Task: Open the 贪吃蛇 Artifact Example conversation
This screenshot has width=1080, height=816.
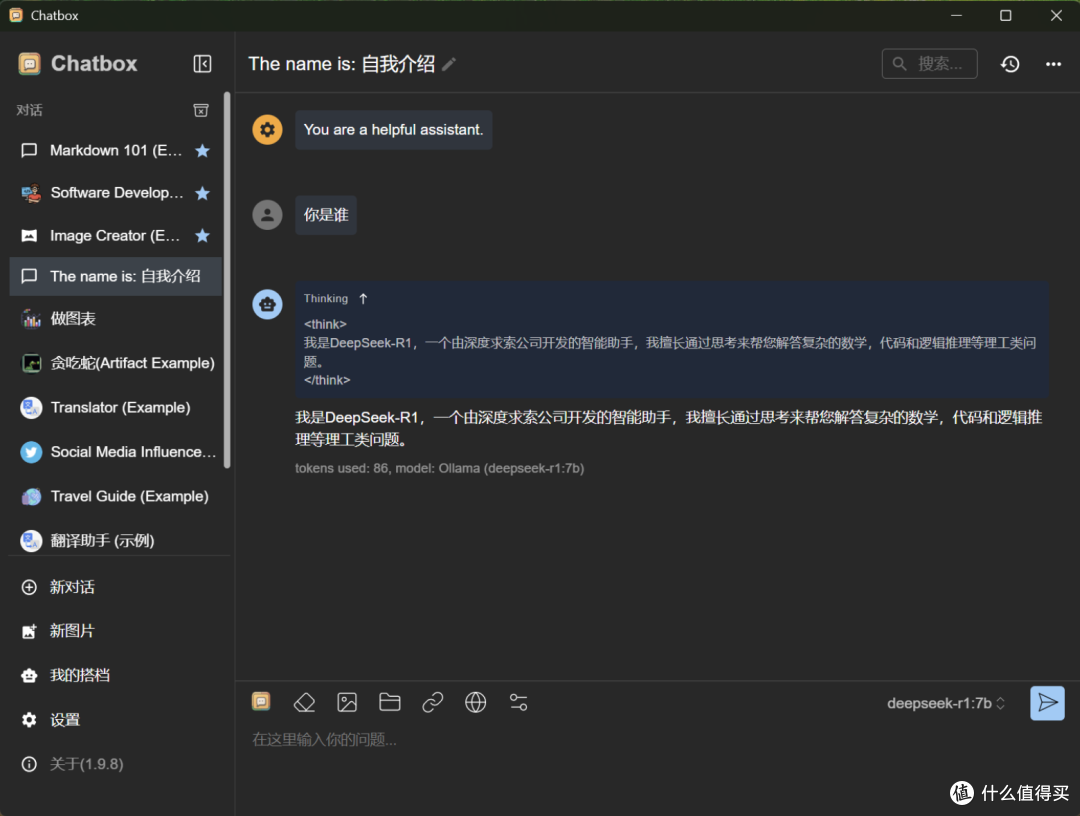Action: 115,363
